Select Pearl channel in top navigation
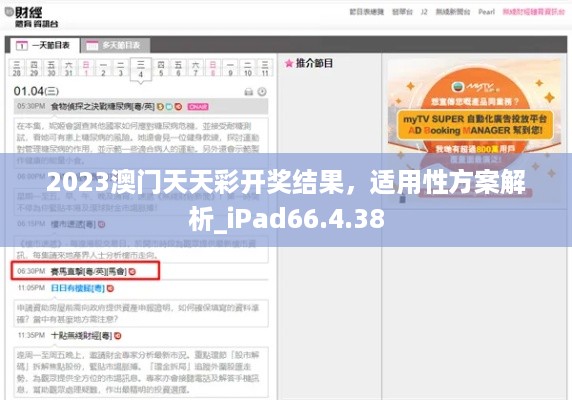This screenshot has height=400, width=572. 487,12
